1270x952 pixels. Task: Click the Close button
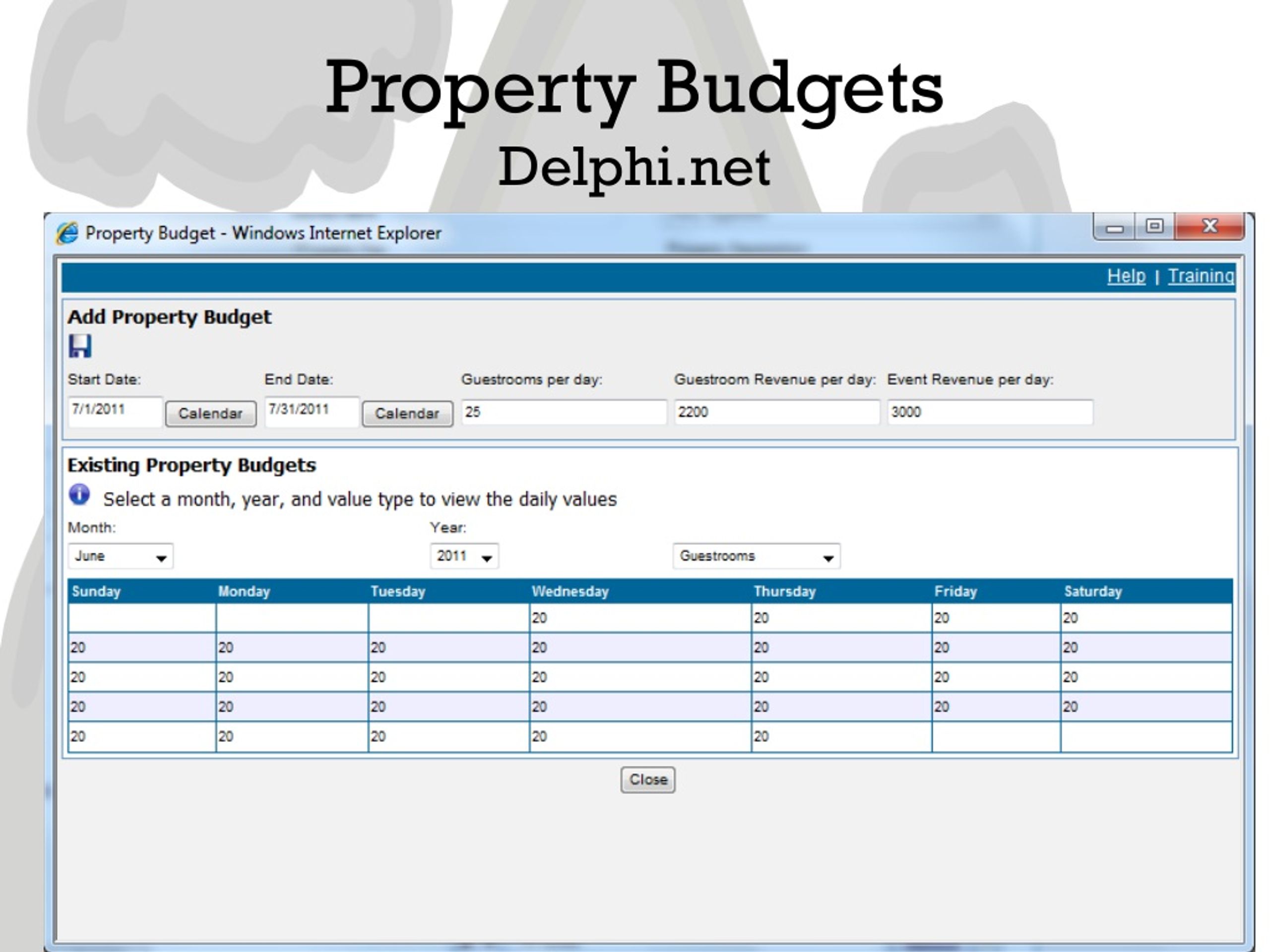tap(647, 780)
